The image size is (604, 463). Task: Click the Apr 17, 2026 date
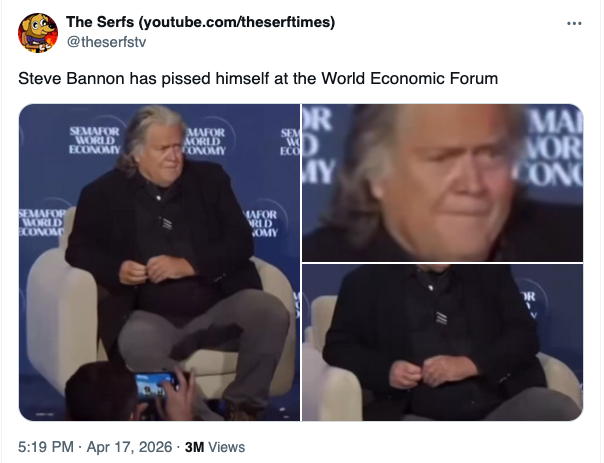click(129, 447)
